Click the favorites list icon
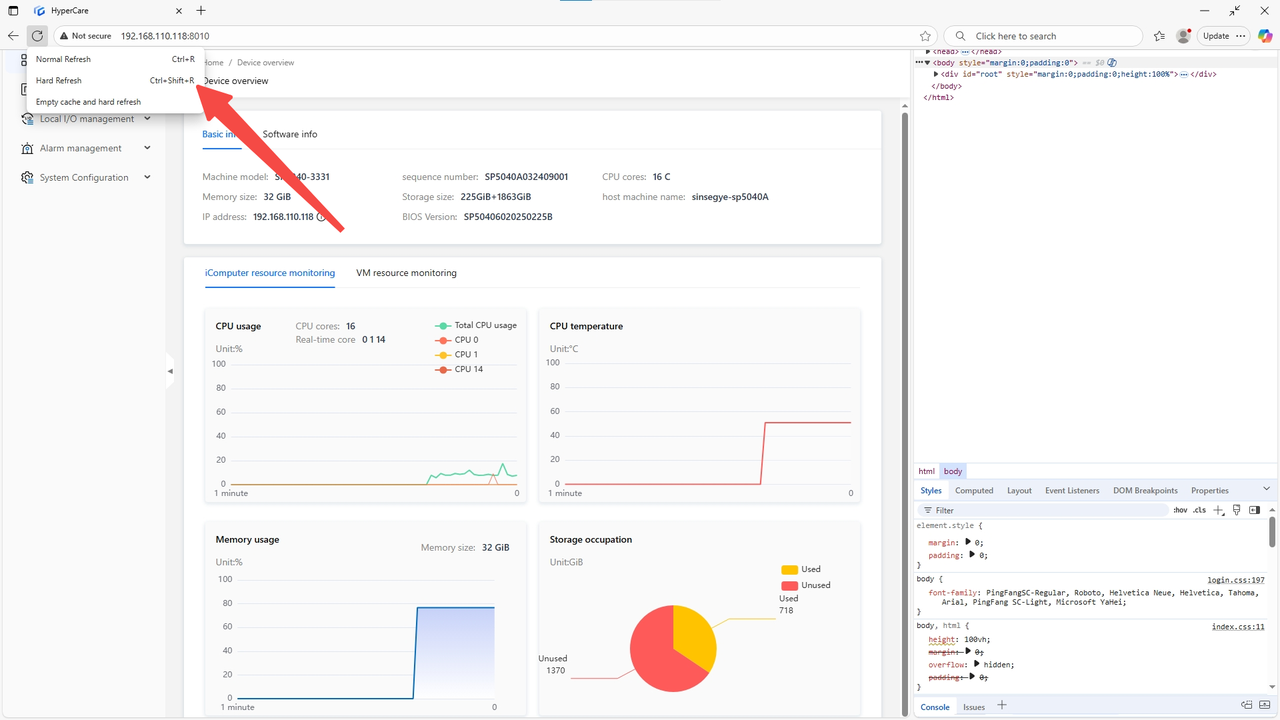Screen dimensions: 1280x720 1159,36
